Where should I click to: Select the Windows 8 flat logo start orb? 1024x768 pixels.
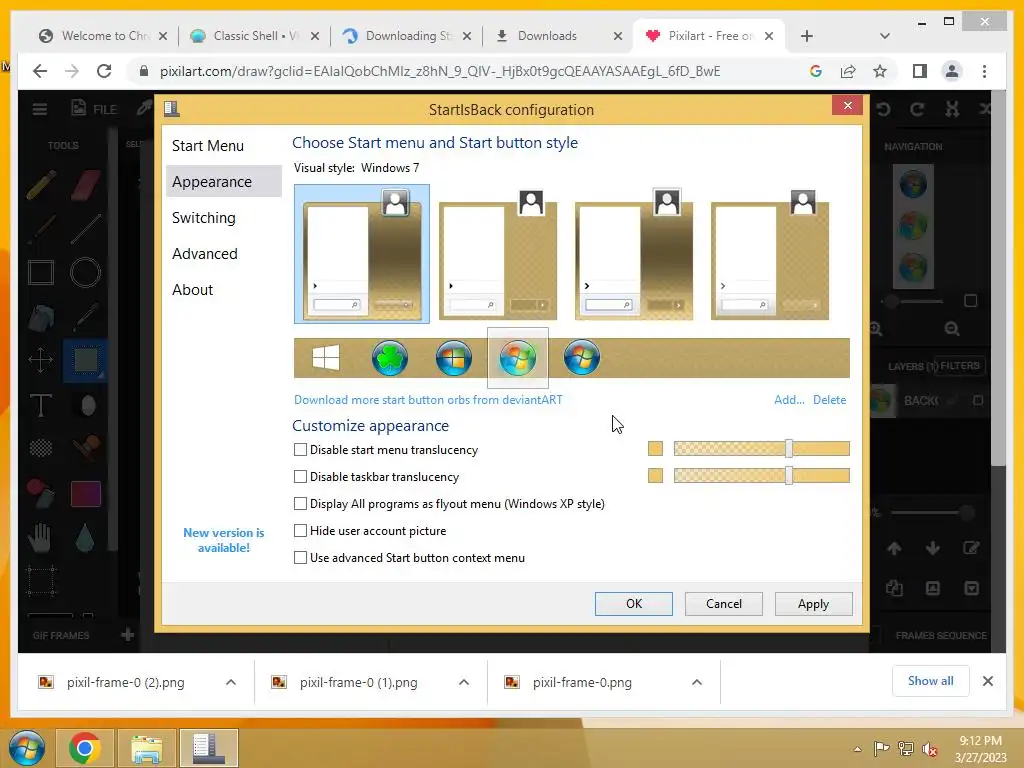click(326, 358)
